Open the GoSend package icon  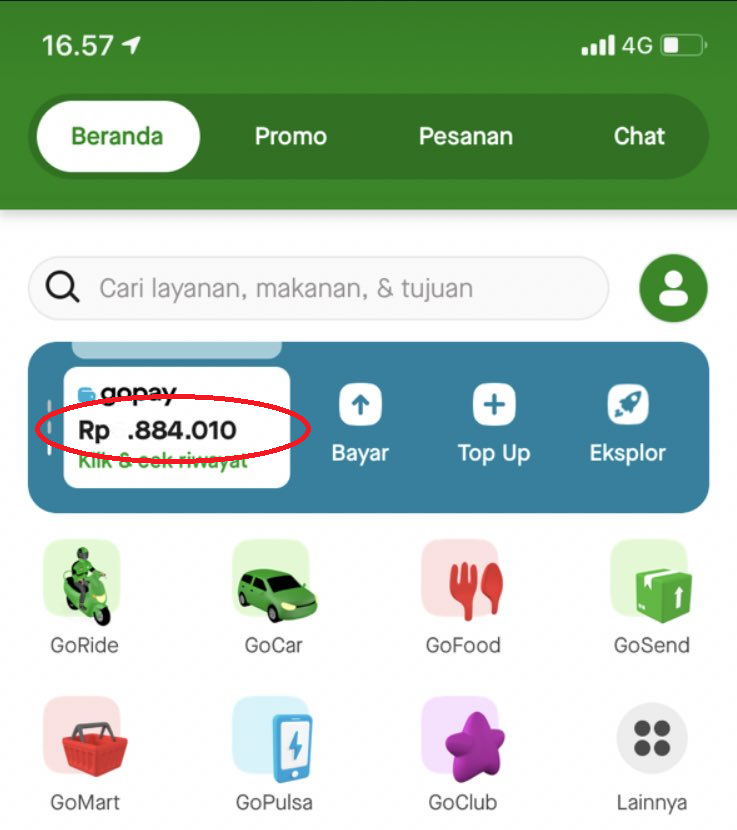[x=652, y=581]
